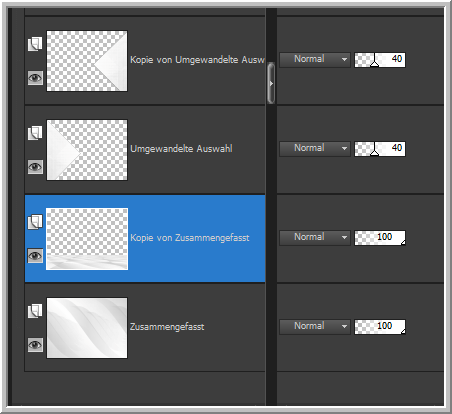
Task: Click raster layer icon of Zusammengefasst layer
Action: (35, 311)
